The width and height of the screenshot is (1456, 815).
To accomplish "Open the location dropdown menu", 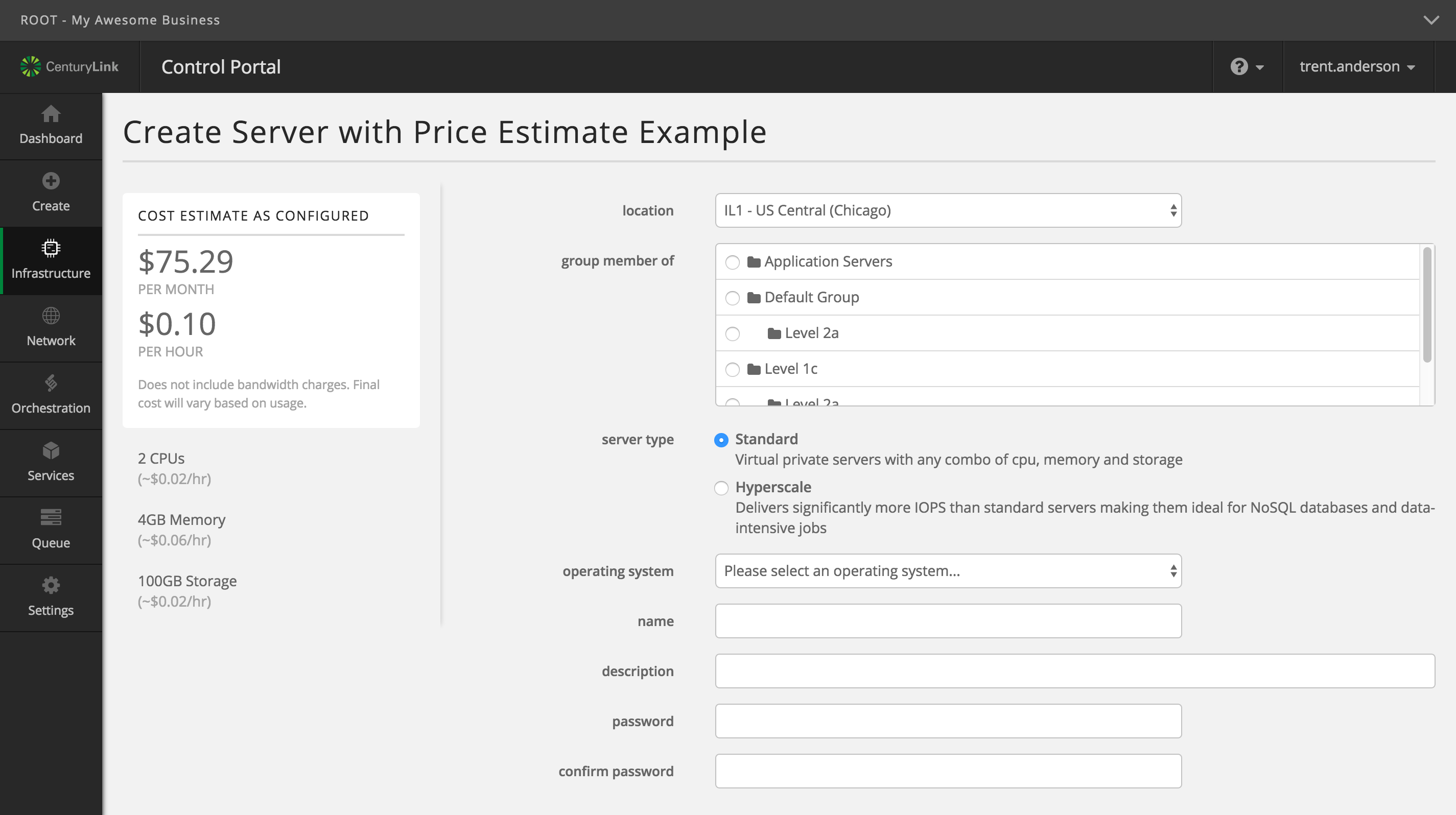I will pos(948,210).
